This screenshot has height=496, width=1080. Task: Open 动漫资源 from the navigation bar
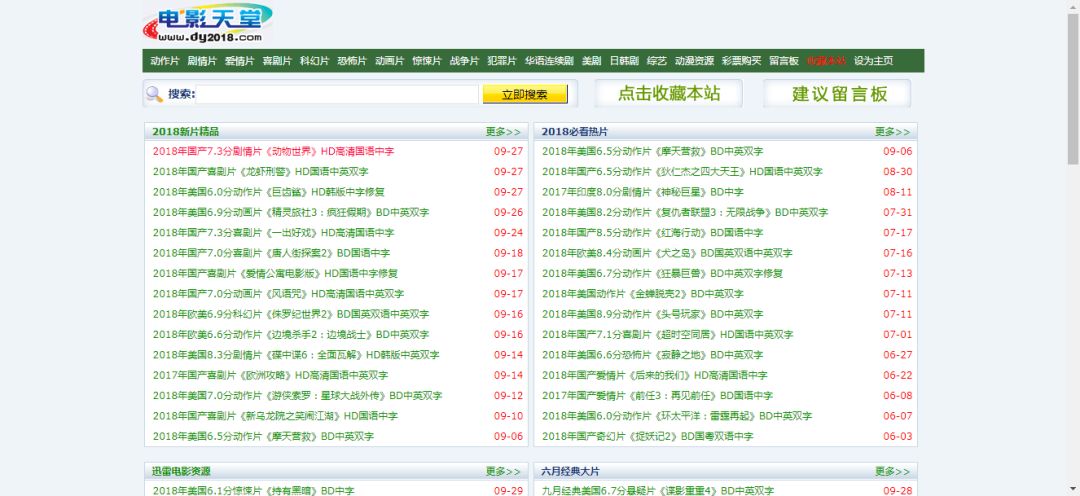(694, 61)
